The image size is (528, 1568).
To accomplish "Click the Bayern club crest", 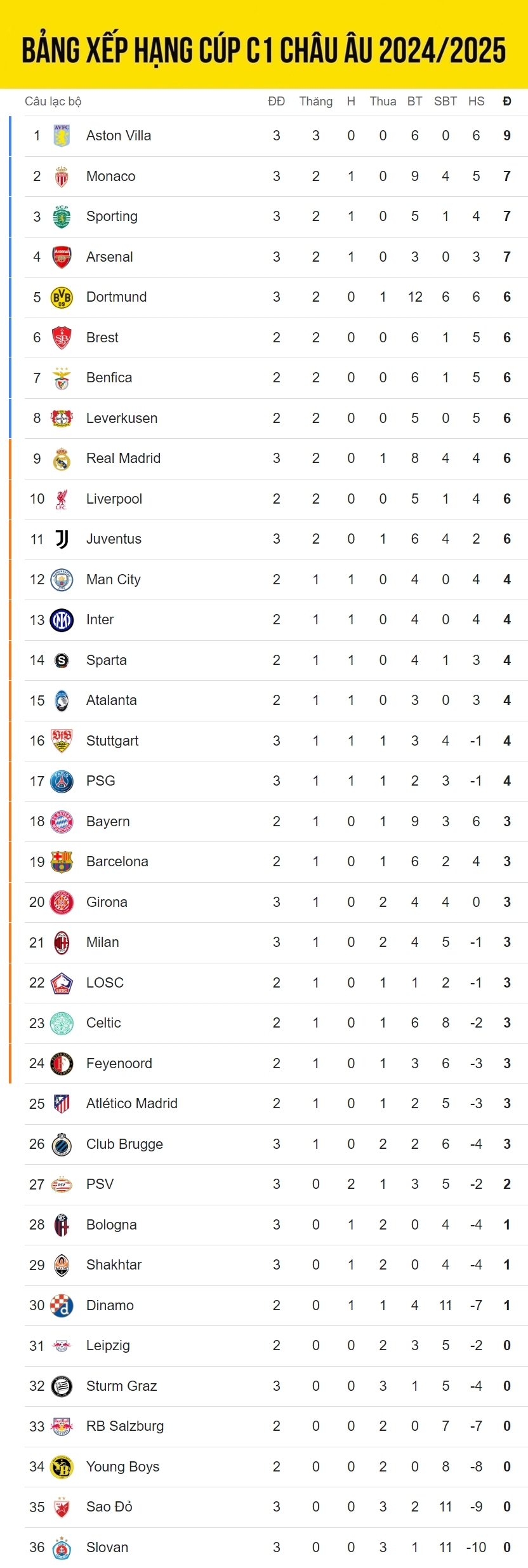I will [62, 822].
